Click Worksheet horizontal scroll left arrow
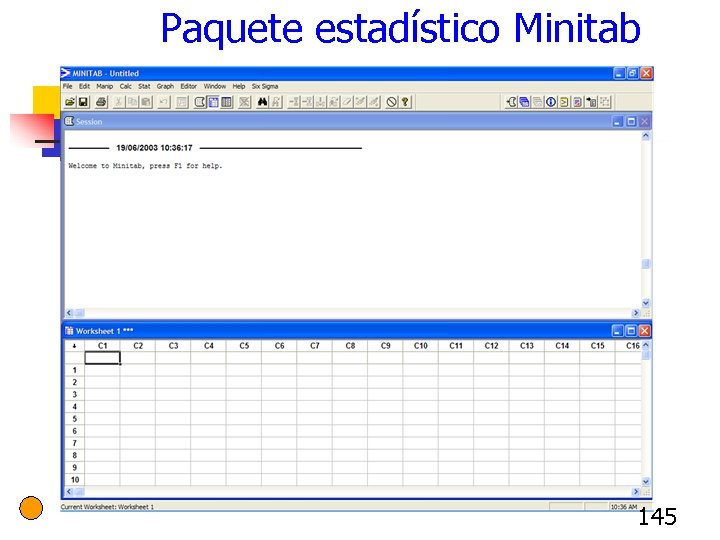This screenshot has width=720, height=540. pos(69,491)
